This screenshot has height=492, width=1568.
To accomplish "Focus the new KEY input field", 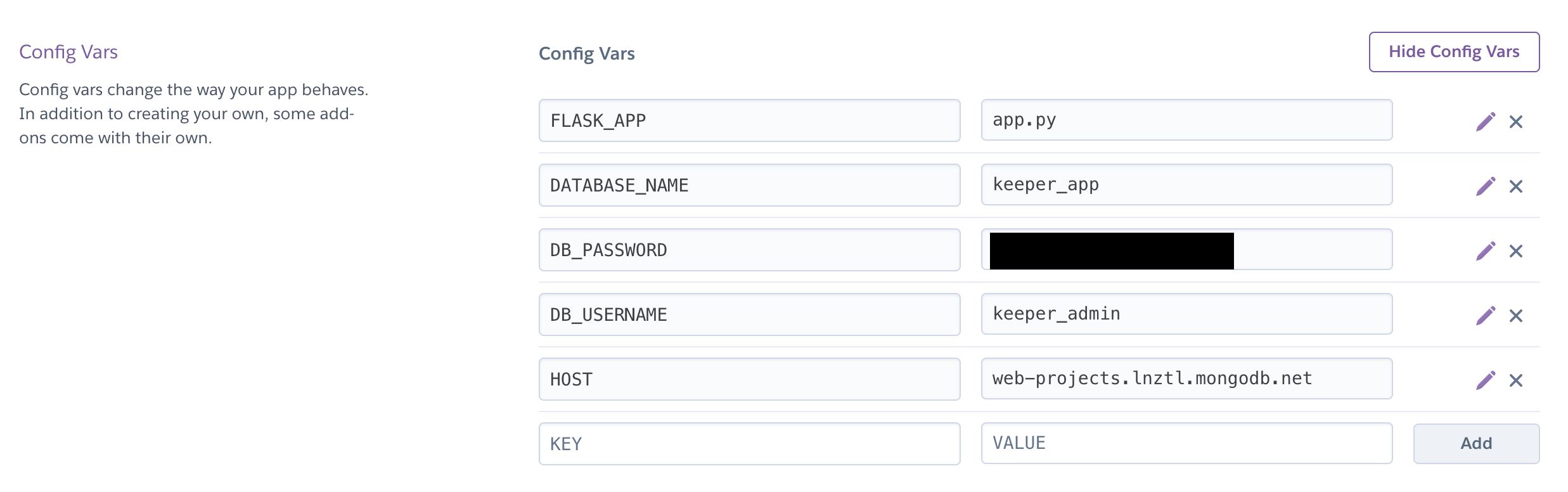I will pos(749,444).
